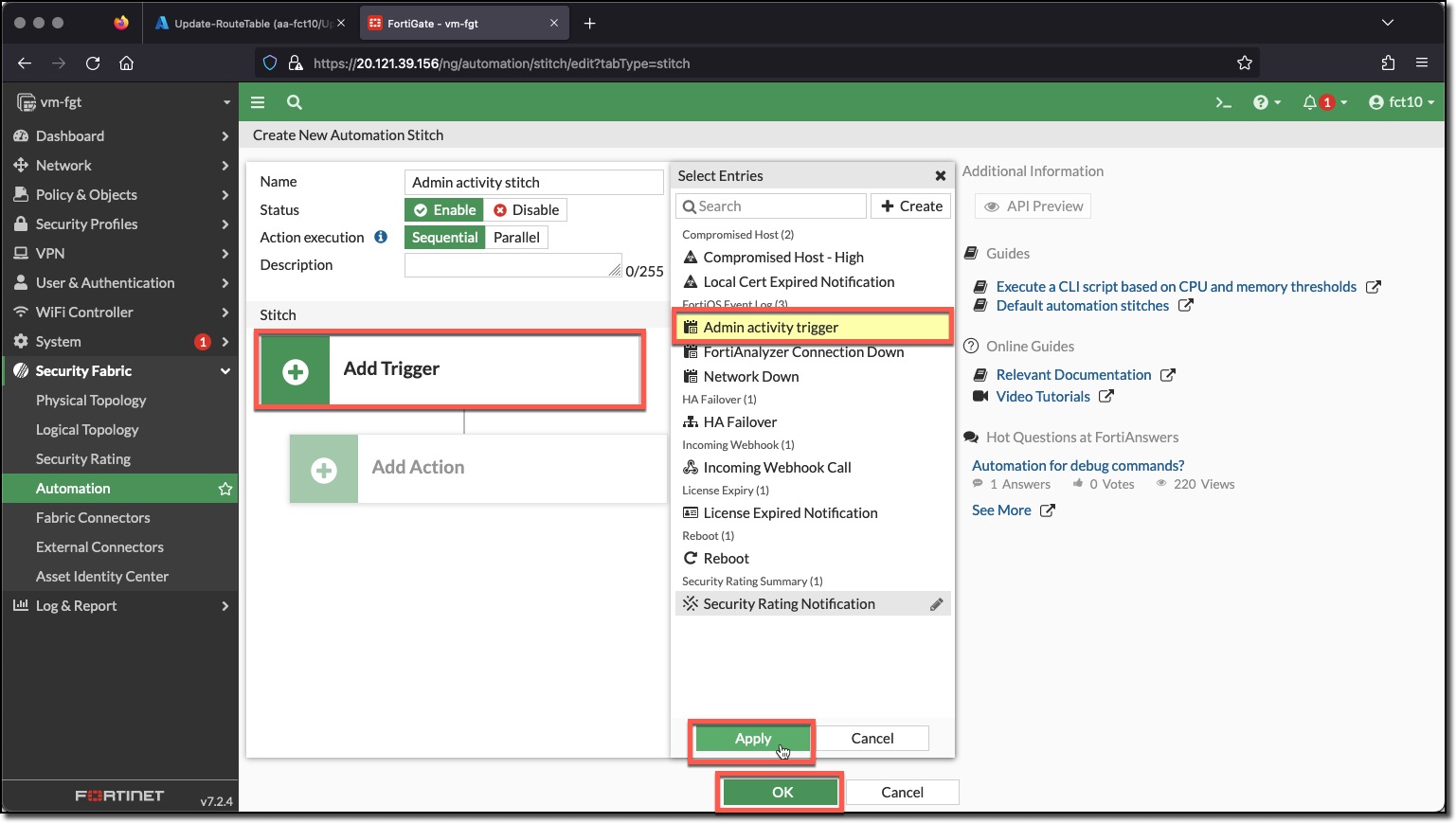Edit Security Rating Notification pencil icon
The height and width of the screenshot is (823, 1456).
click(936, 604)
